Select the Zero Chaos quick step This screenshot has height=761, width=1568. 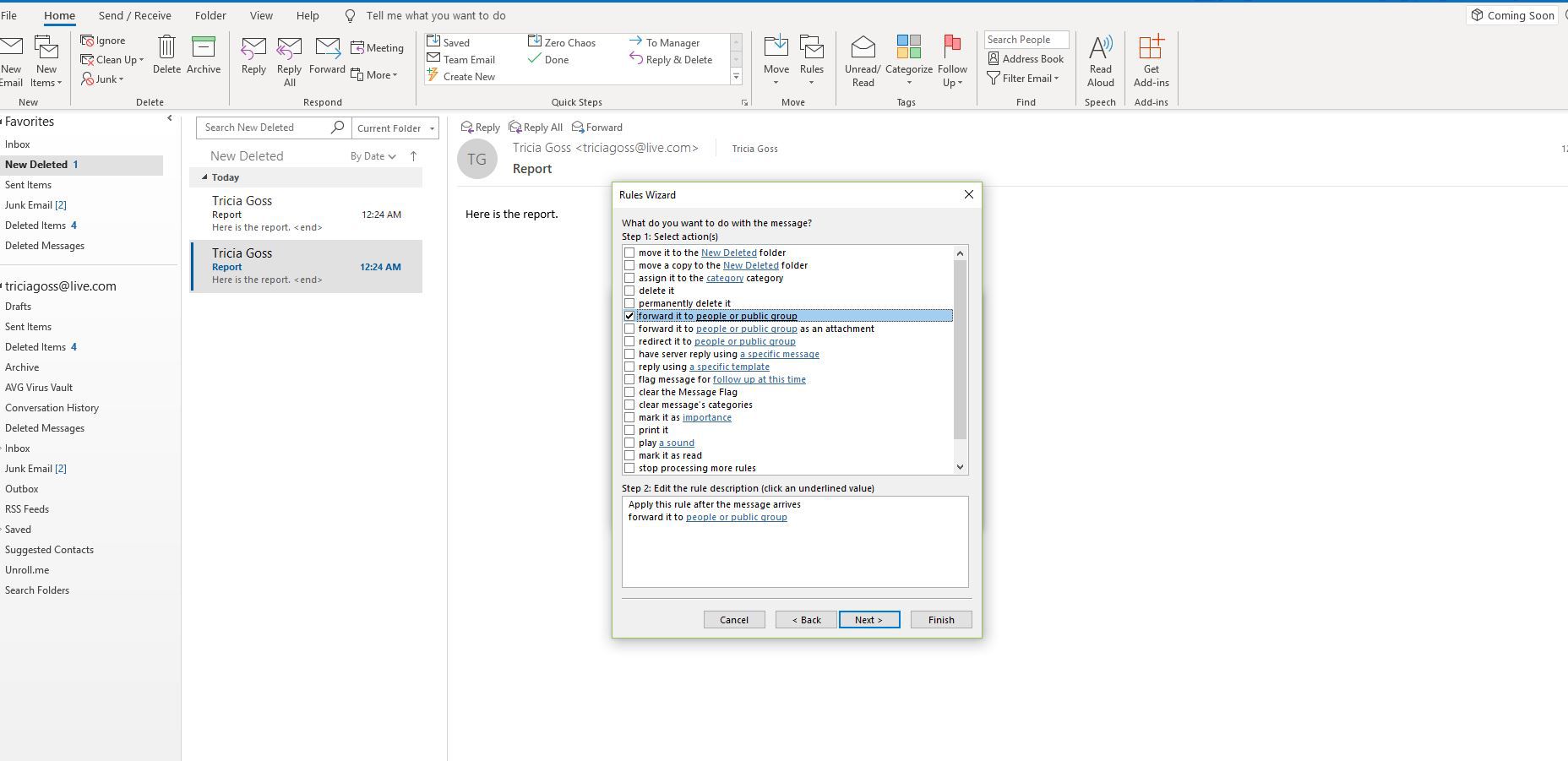tap(562, 42)
